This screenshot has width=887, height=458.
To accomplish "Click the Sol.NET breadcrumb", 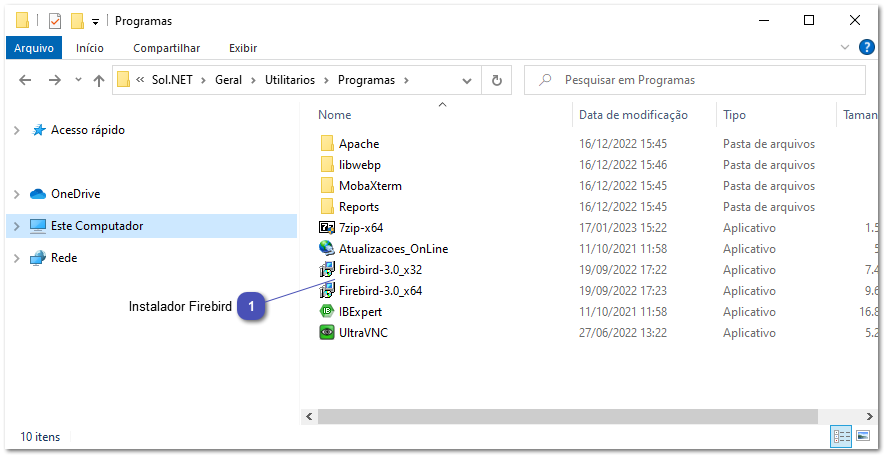I will 172,80.
